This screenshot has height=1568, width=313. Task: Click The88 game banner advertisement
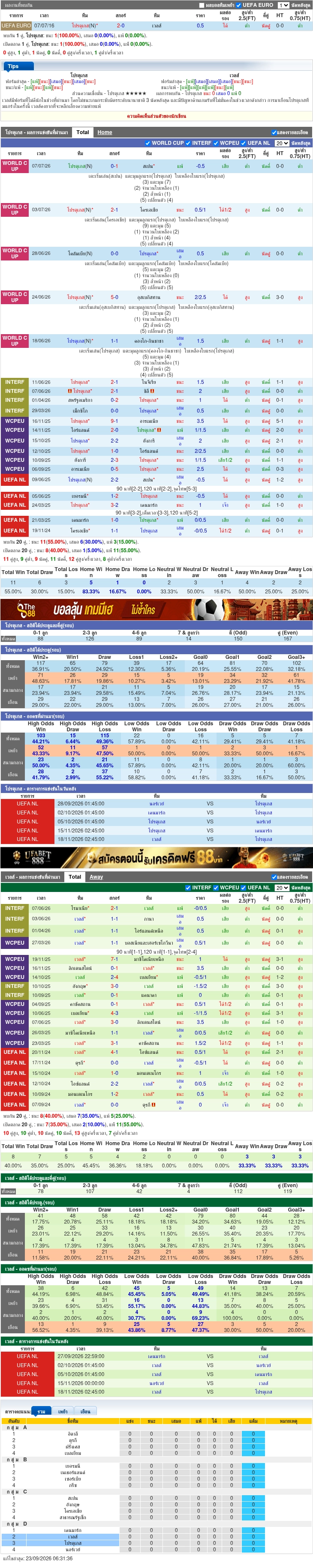156,609
